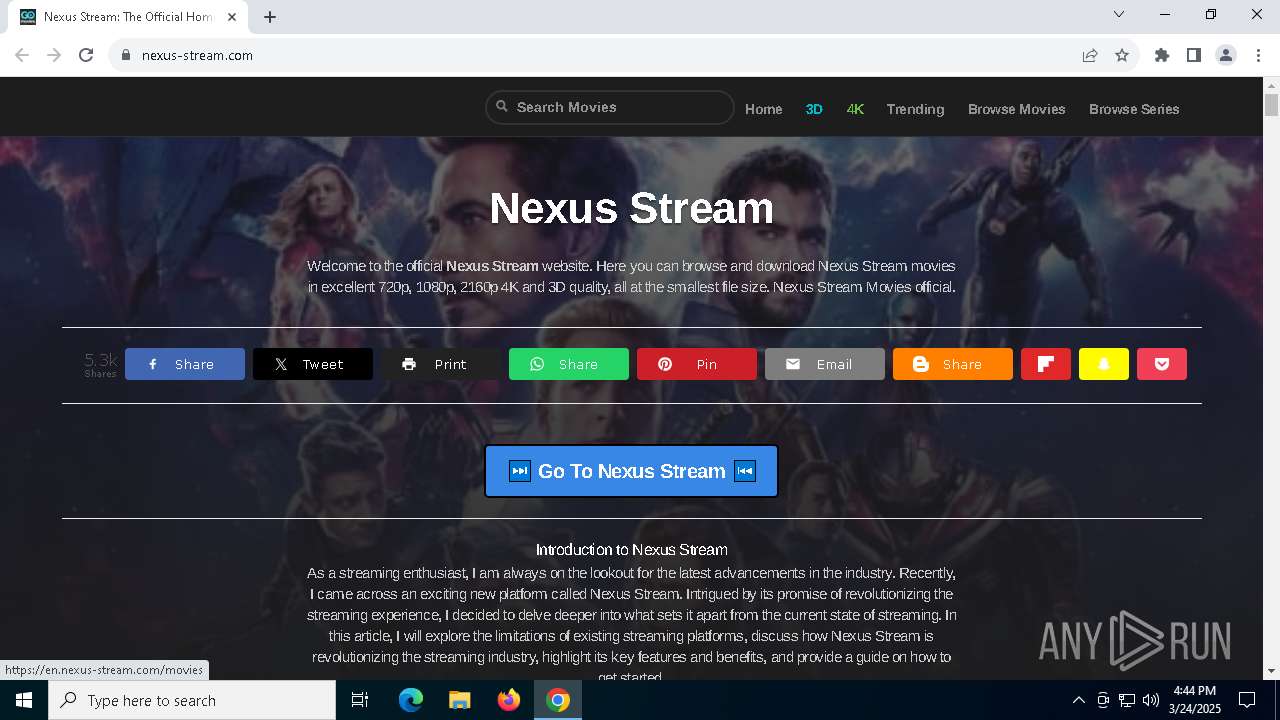
Task: Switch to Chrome on the taskbar
Action: (x=558, y=700)
